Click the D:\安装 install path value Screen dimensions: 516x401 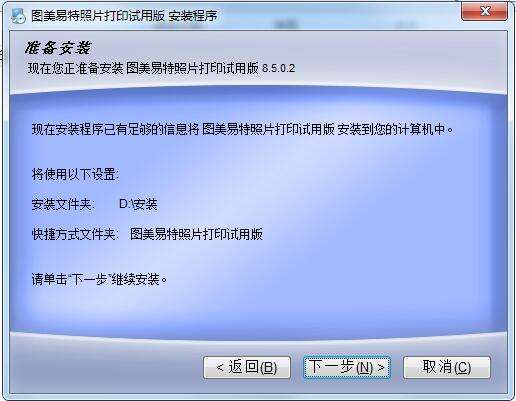138,204
